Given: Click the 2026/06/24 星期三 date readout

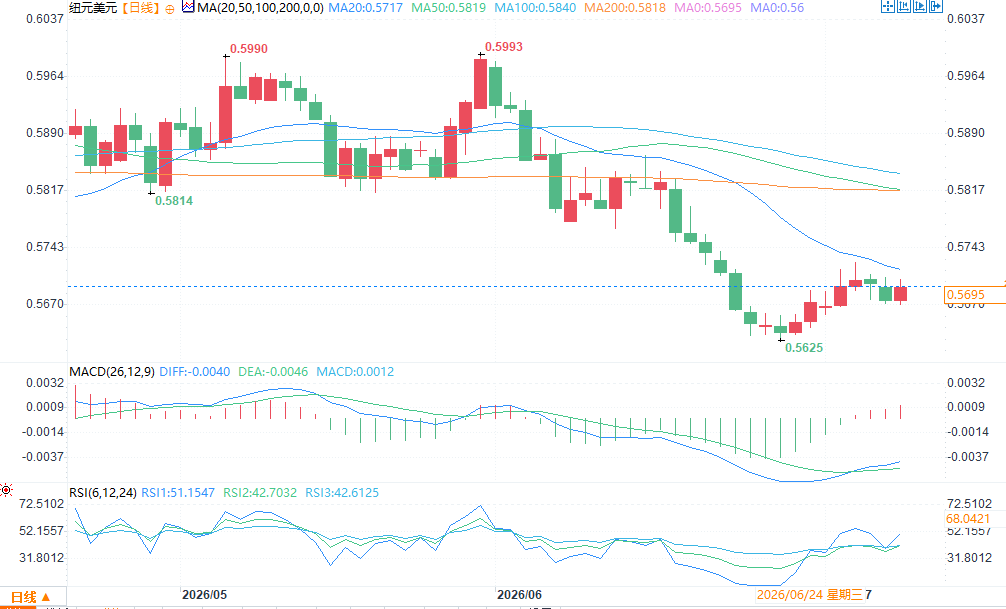Looking at the screenshot, I should [810, 595].
